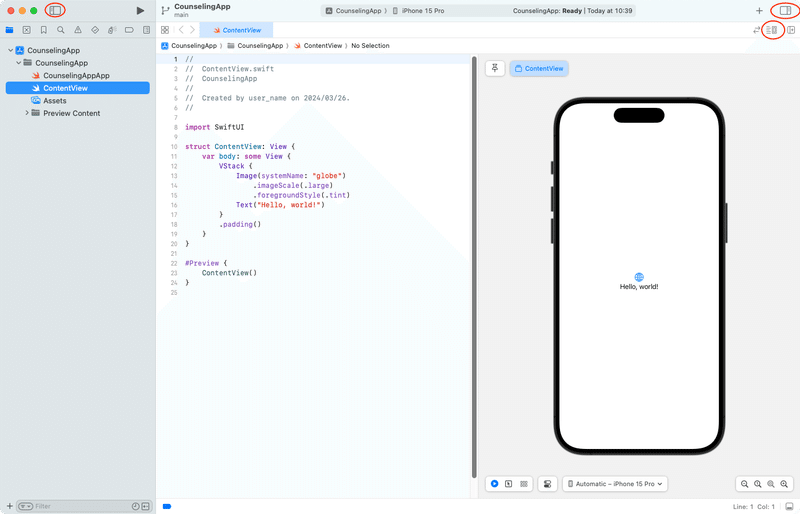Open the Bookmark navigator
Viewport: 800px width, 514px height.
44,30
